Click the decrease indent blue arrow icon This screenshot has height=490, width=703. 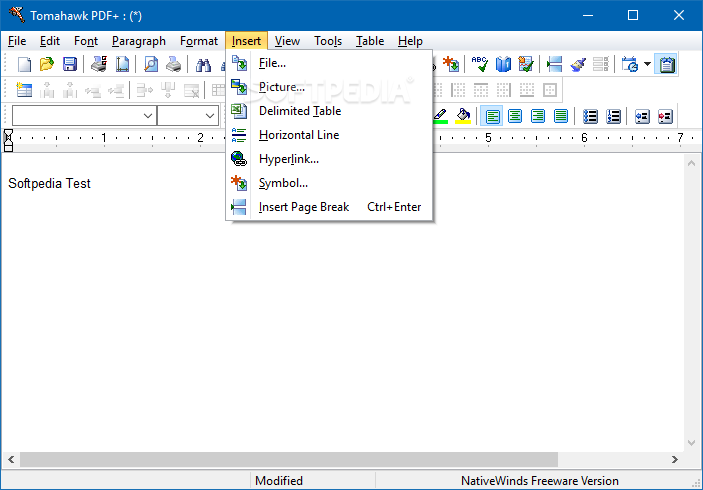click(642, 117)
